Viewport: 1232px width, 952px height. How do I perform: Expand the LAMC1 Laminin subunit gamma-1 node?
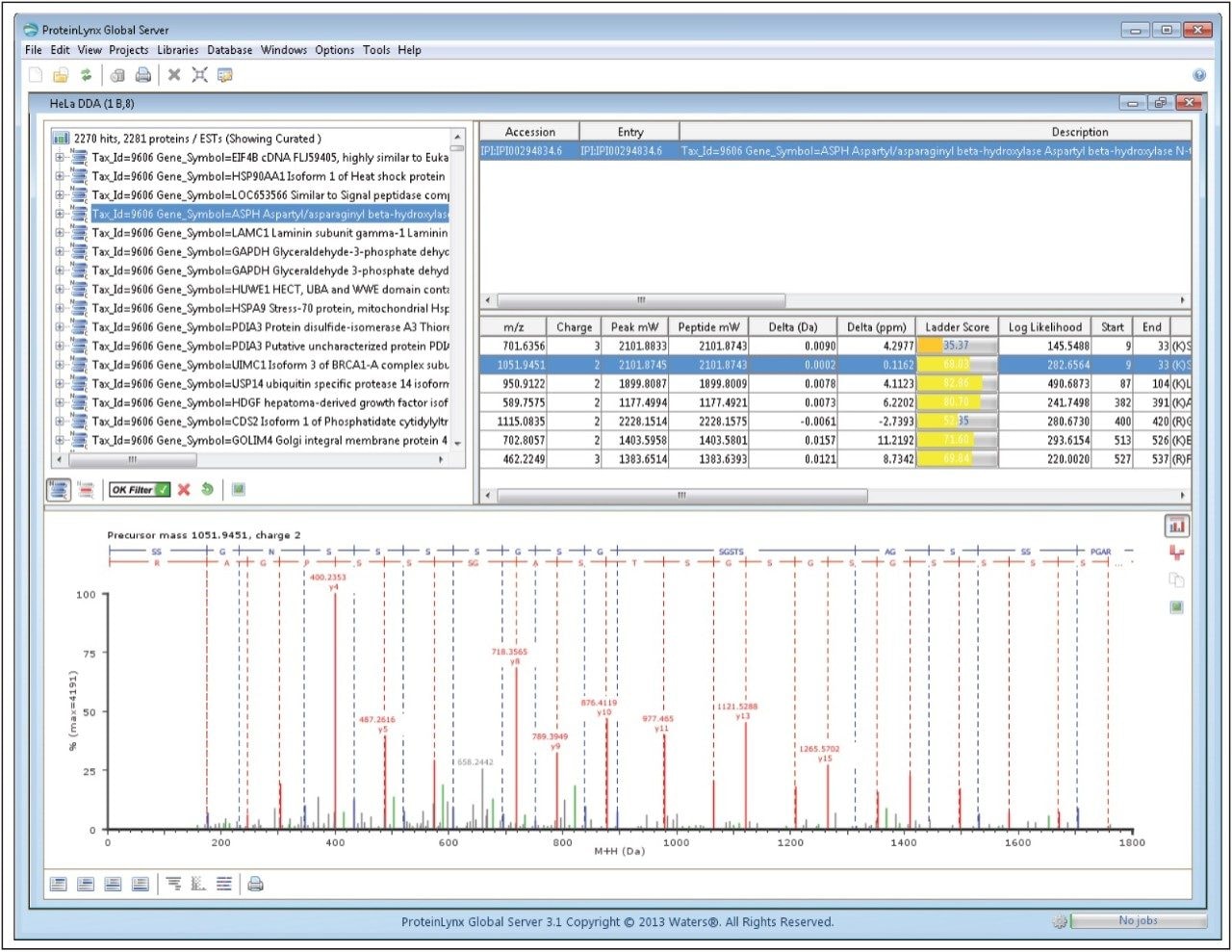60,232
